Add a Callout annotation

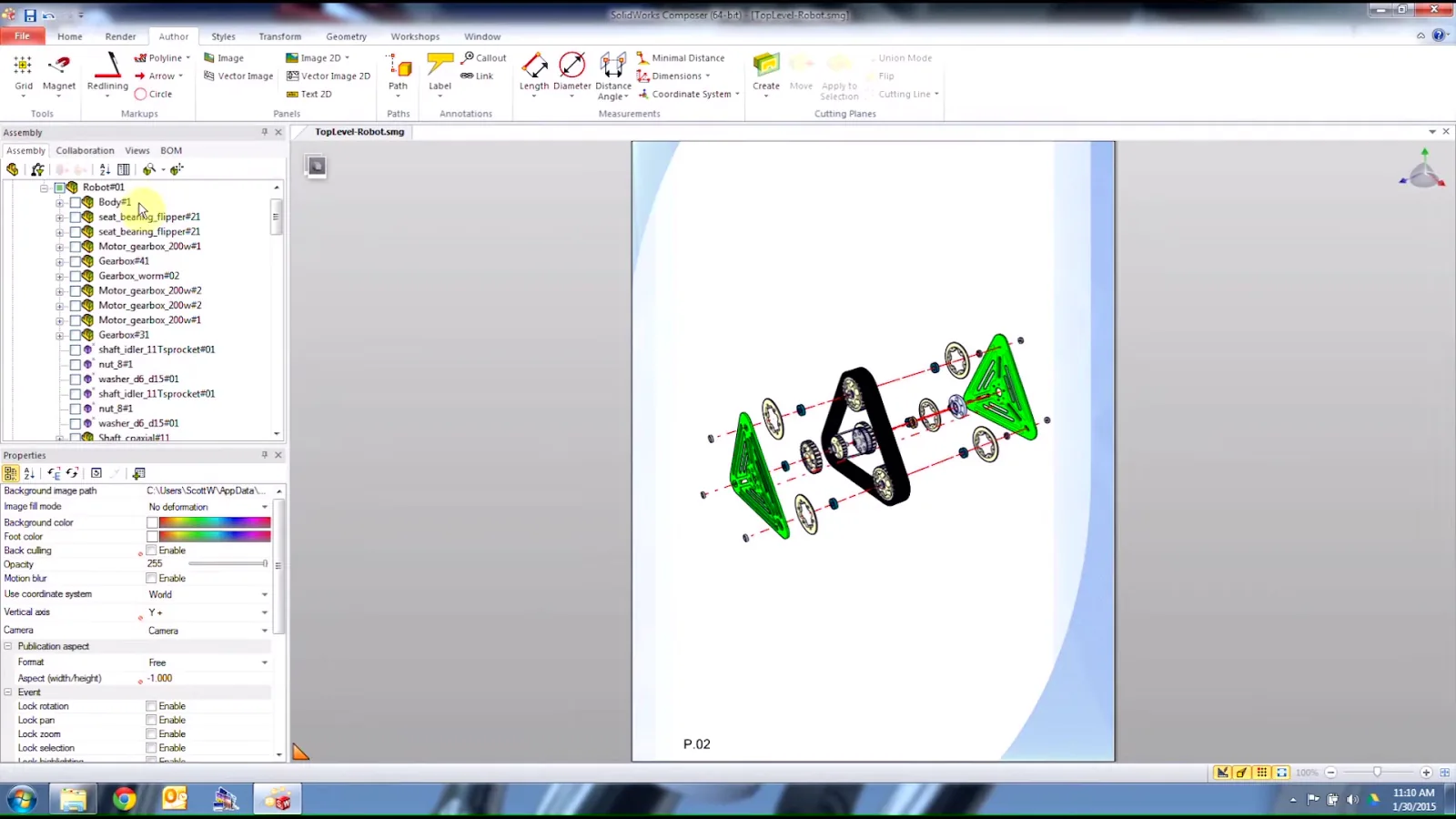click(484, 57)
